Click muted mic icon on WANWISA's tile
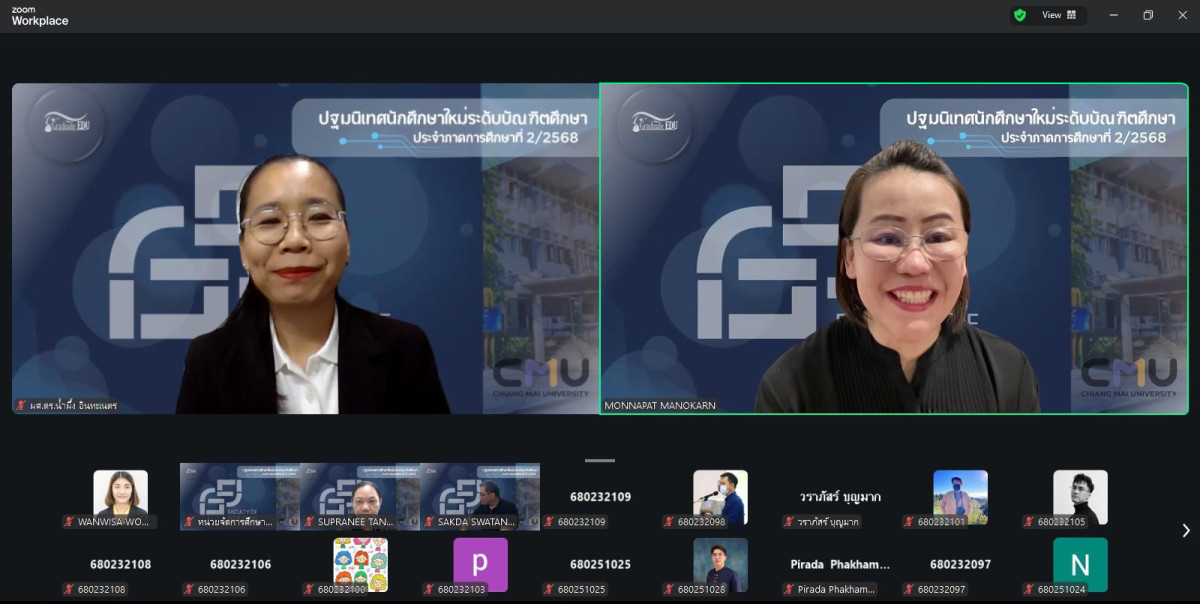Screen dimensions: 1200x604 point(69,522)
